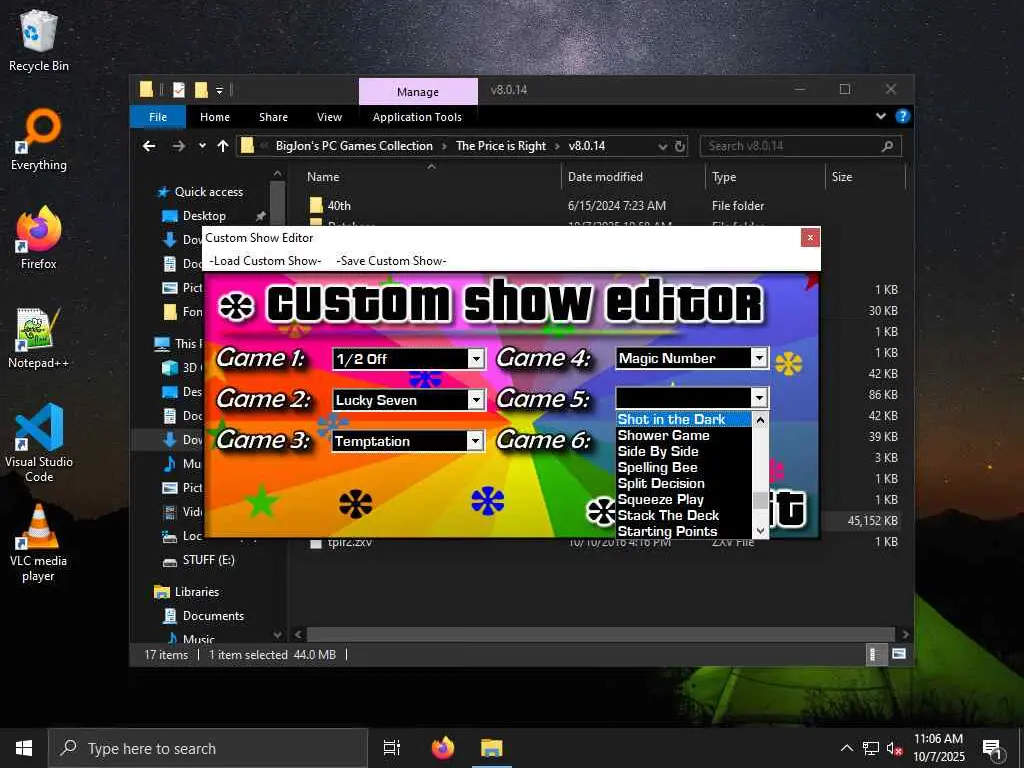Image resolution: width=1024 pixels, height=768 pixels.
Task: Click the muted volume tray icon
Action: pyautogui.click(x=894, y=748)
